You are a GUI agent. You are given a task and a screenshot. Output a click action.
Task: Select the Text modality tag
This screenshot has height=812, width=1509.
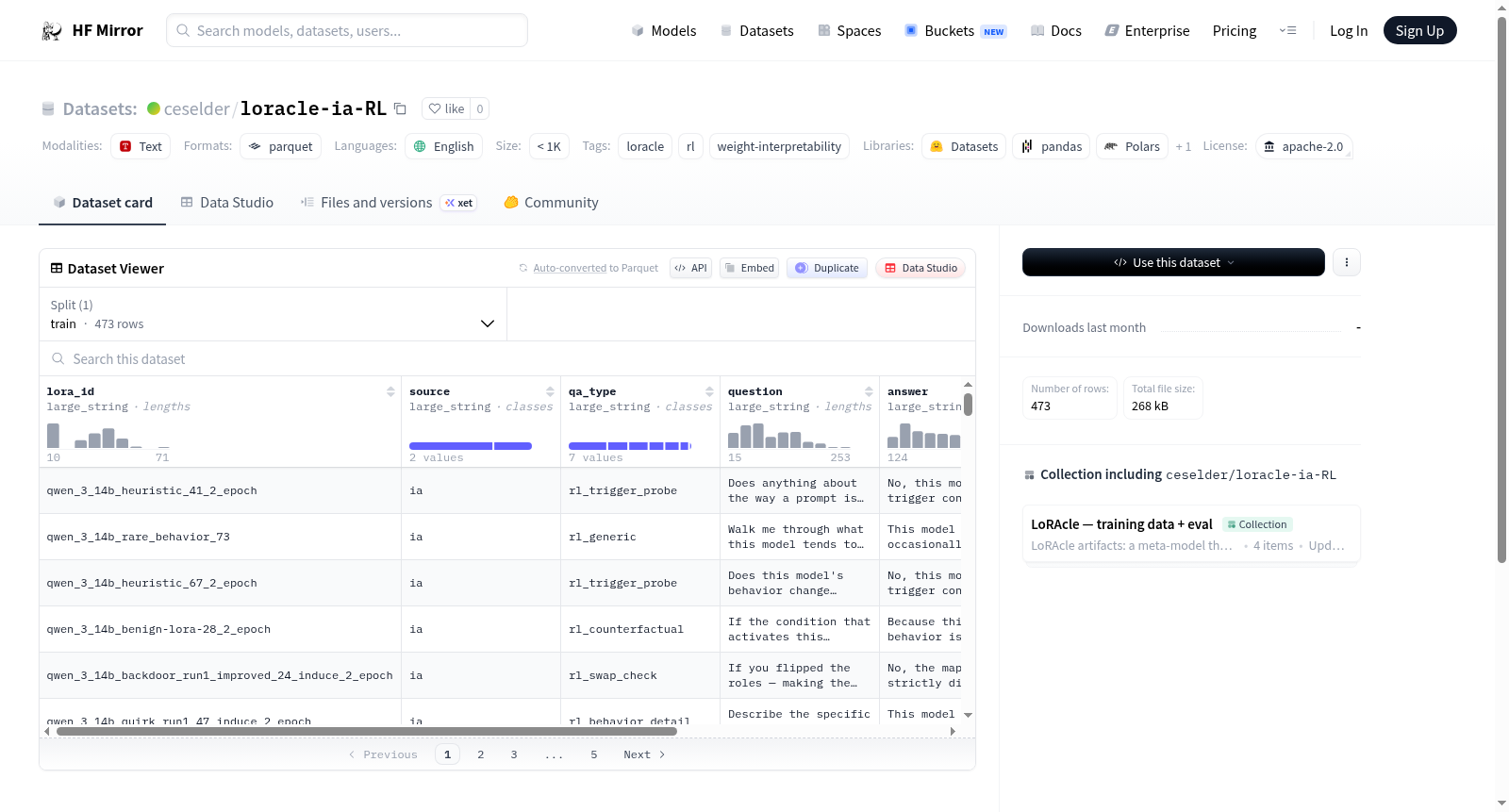tap(141, 146)
